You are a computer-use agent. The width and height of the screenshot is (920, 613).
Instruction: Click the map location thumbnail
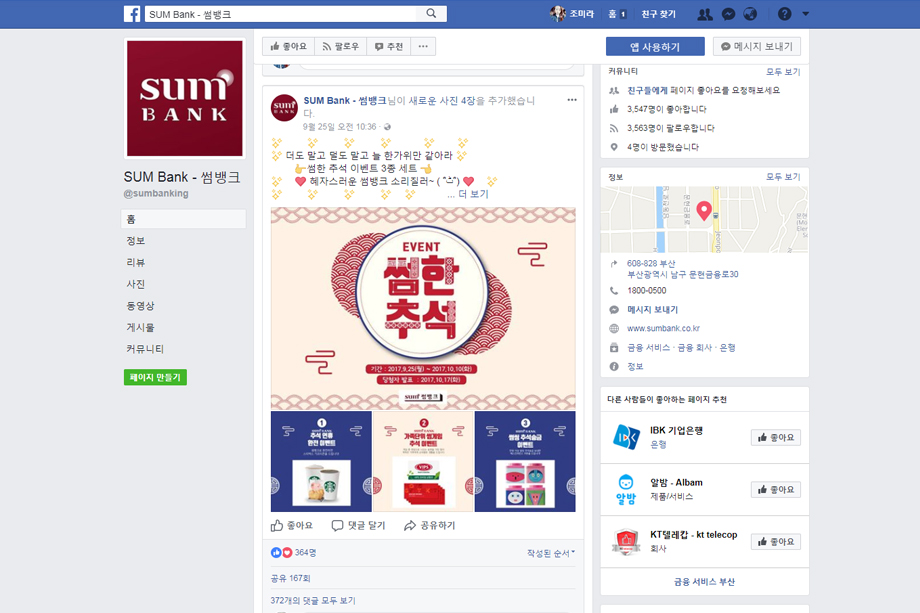(704, 219)
